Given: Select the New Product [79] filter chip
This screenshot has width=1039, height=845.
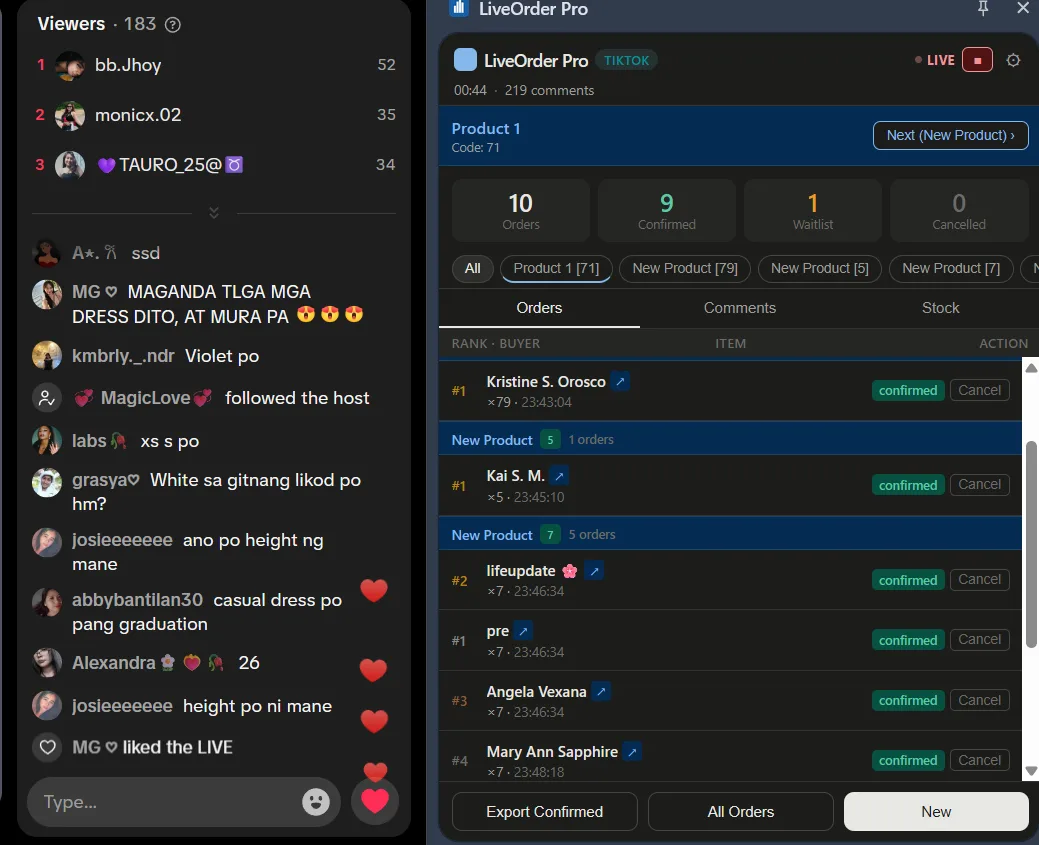Looking at the screenshot, I should (x=684, y=268).
